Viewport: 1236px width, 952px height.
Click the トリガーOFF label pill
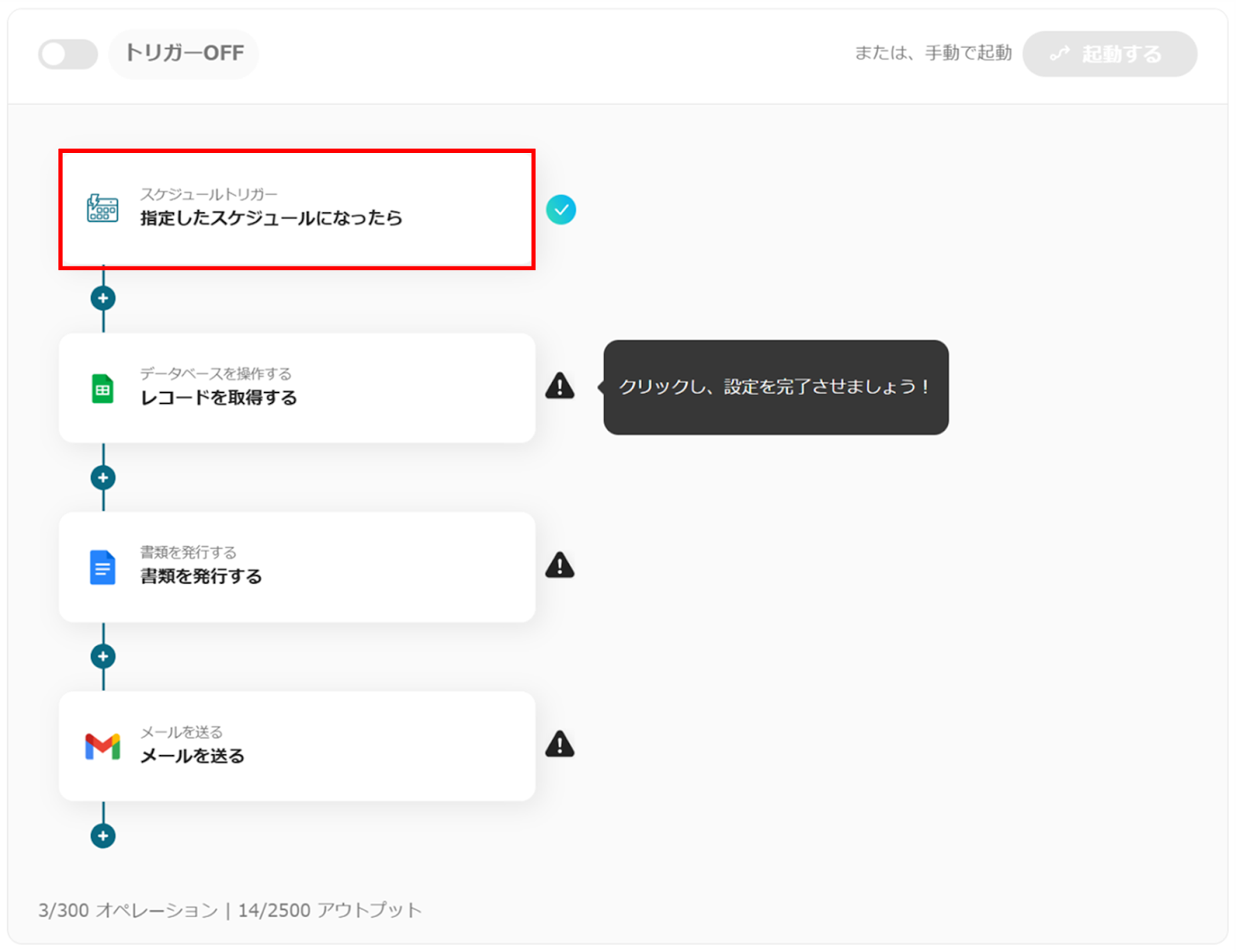pyautogui.click(x=184, y=54)
